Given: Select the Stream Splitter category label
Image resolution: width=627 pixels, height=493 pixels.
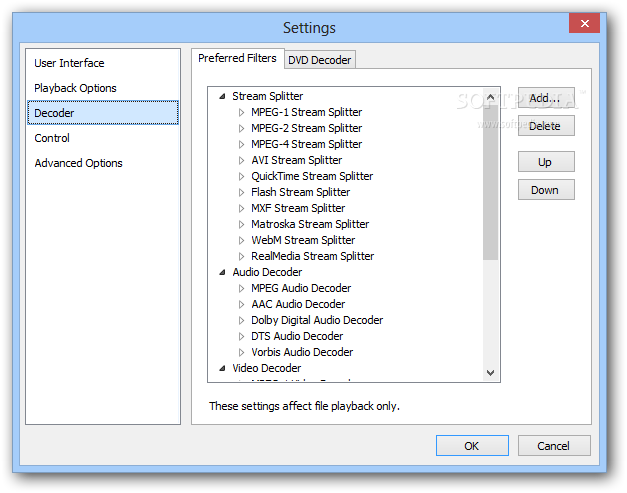Looking at the screenshot, I should click(268, 96).
